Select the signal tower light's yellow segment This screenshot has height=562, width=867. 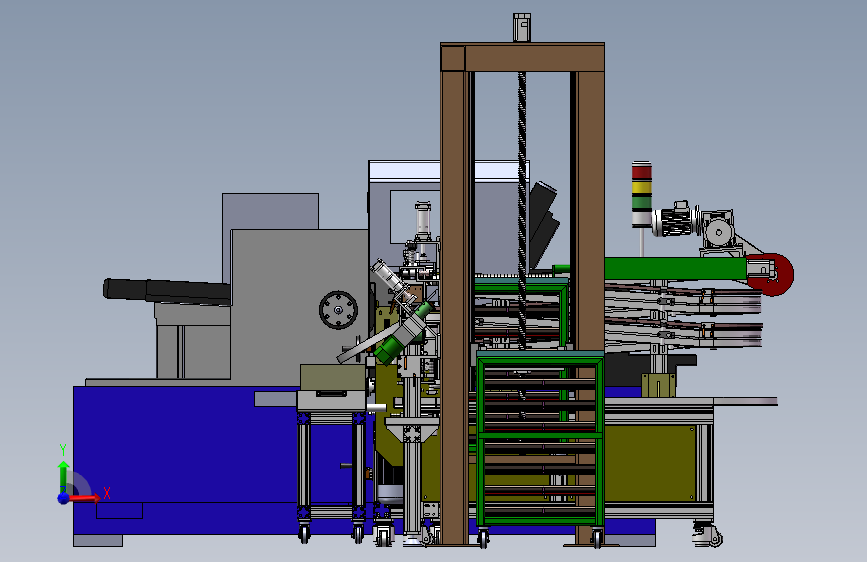click(642, 188)
